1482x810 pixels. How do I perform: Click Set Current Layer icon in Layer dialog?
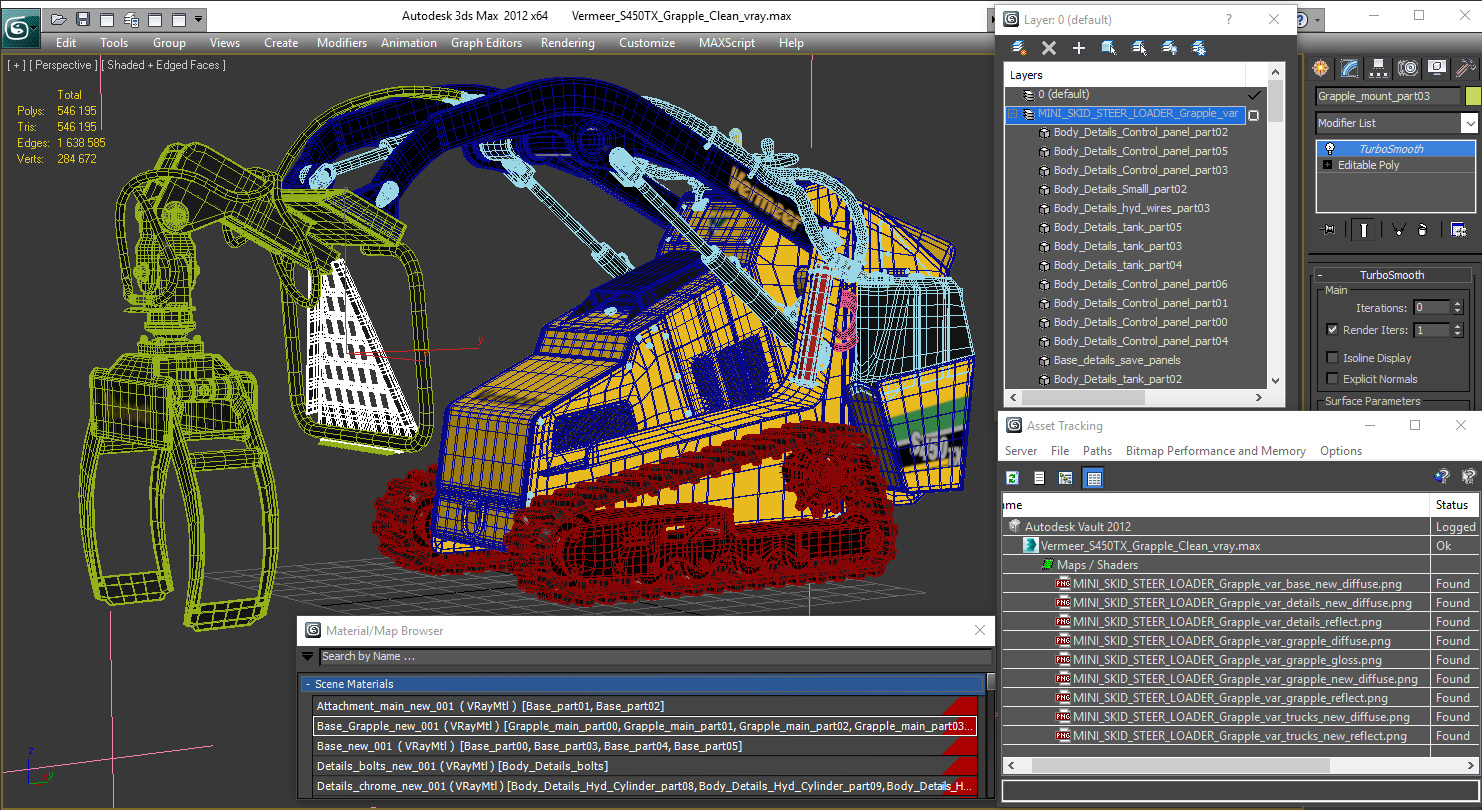click(x=1138, y=48)
